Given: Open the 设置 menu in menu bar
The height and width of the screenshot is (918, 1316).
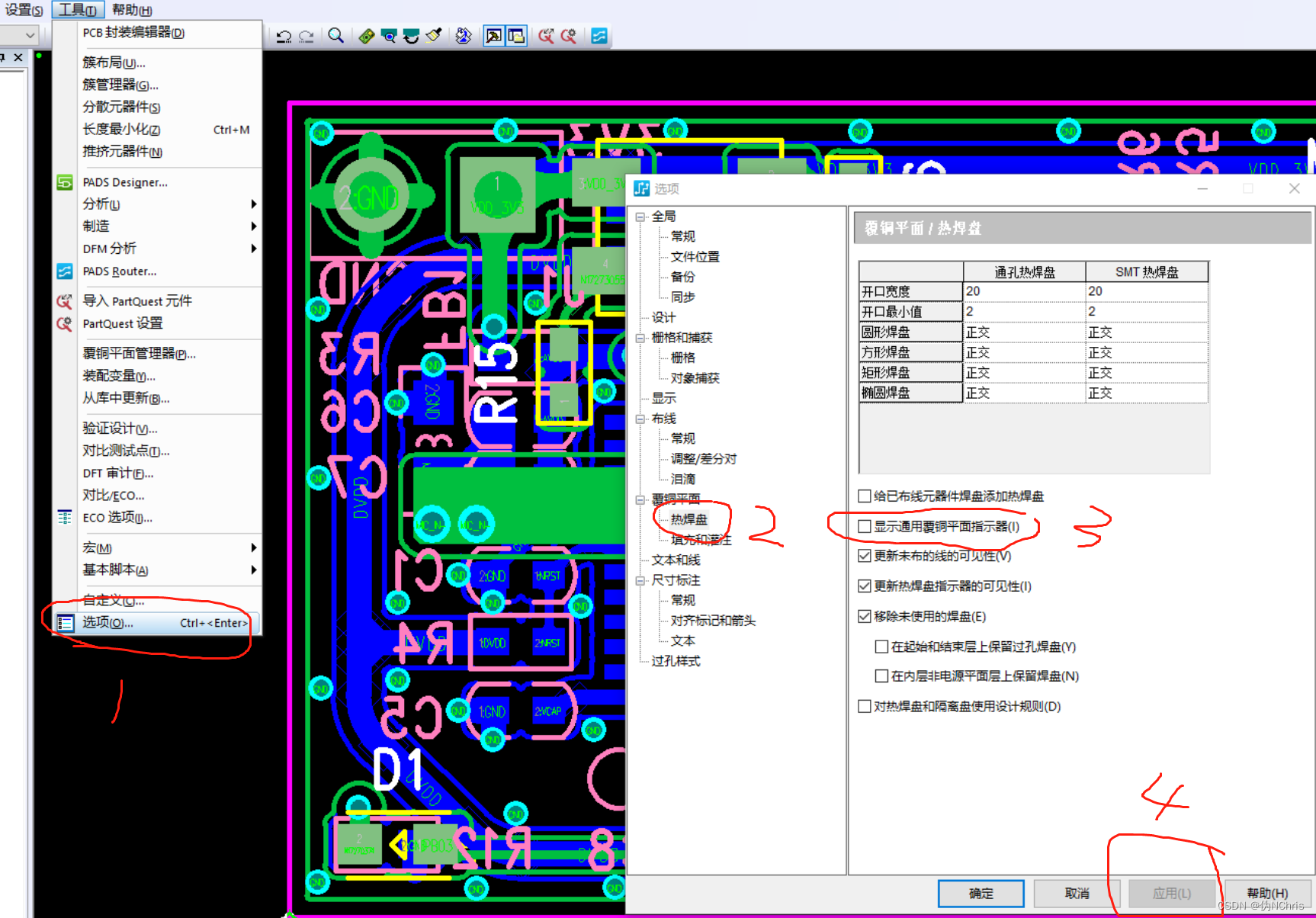Looking at the screenshot, I should tap(24, 10).
